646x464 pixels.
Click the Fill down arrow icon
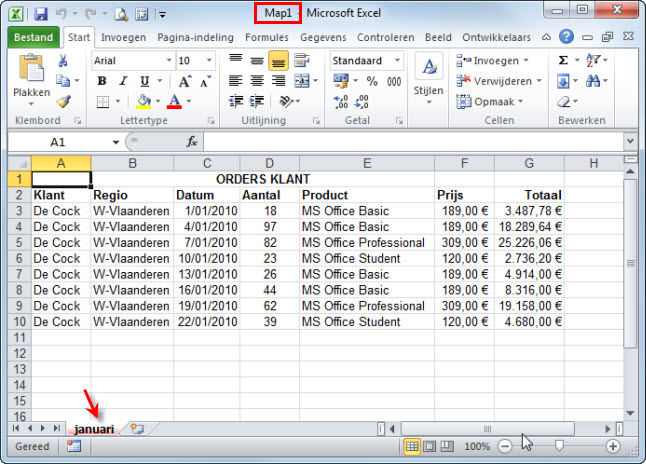click(563, 81)
